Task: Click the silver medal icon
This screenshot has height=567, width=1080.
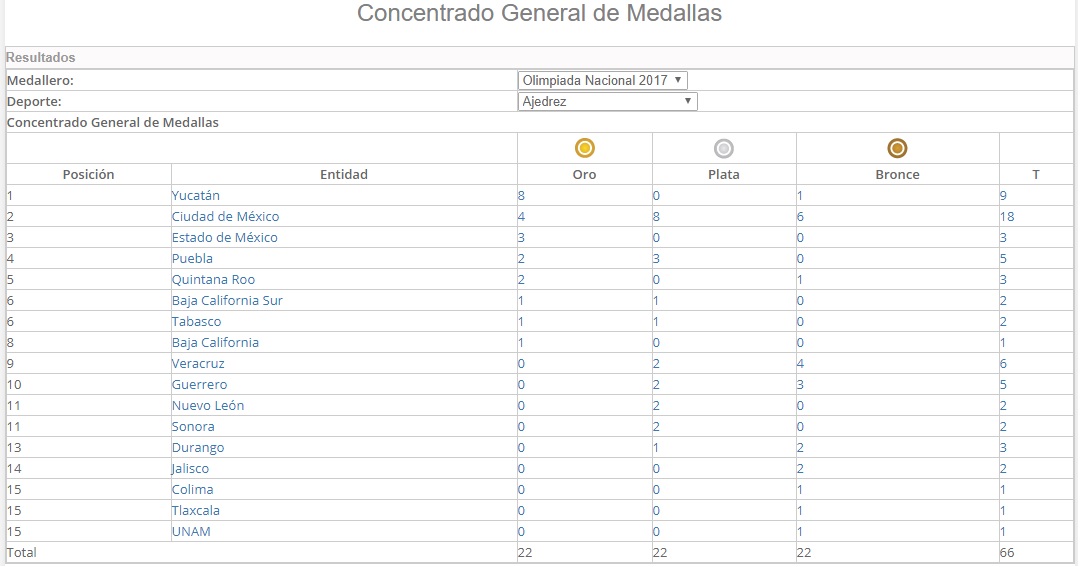Action: coord(724,148)
